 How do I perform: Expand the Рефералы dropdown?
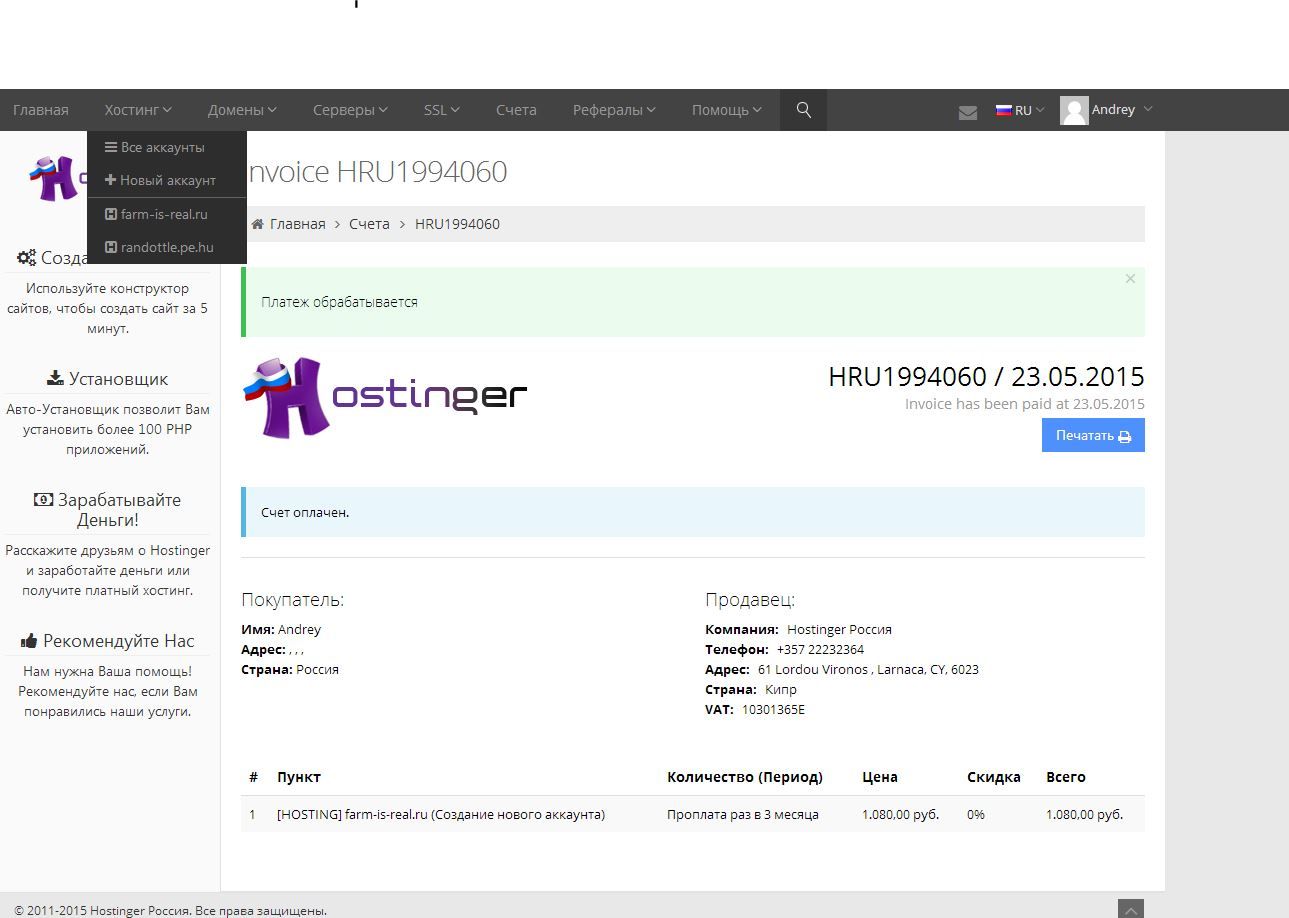coord(614,110)
